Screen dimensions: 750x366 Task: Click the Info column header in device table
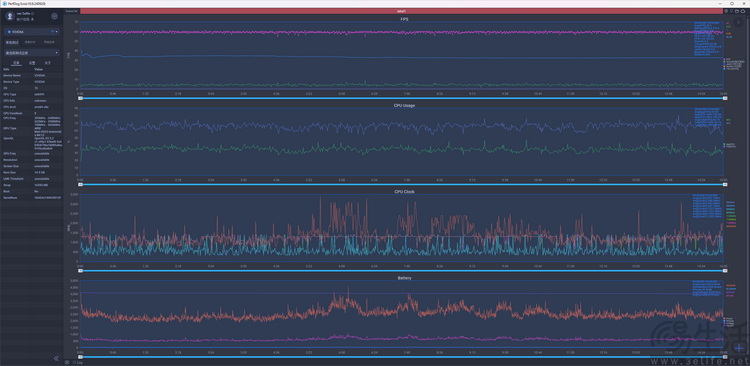(7, 69)
